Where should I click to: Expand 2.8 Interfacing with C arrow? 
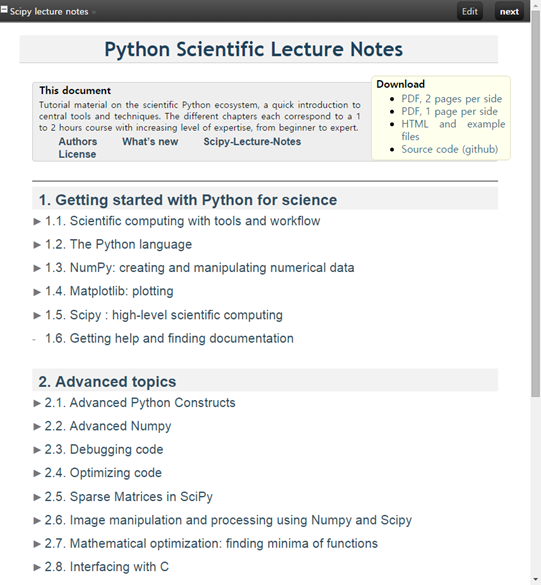coord(37,567)
